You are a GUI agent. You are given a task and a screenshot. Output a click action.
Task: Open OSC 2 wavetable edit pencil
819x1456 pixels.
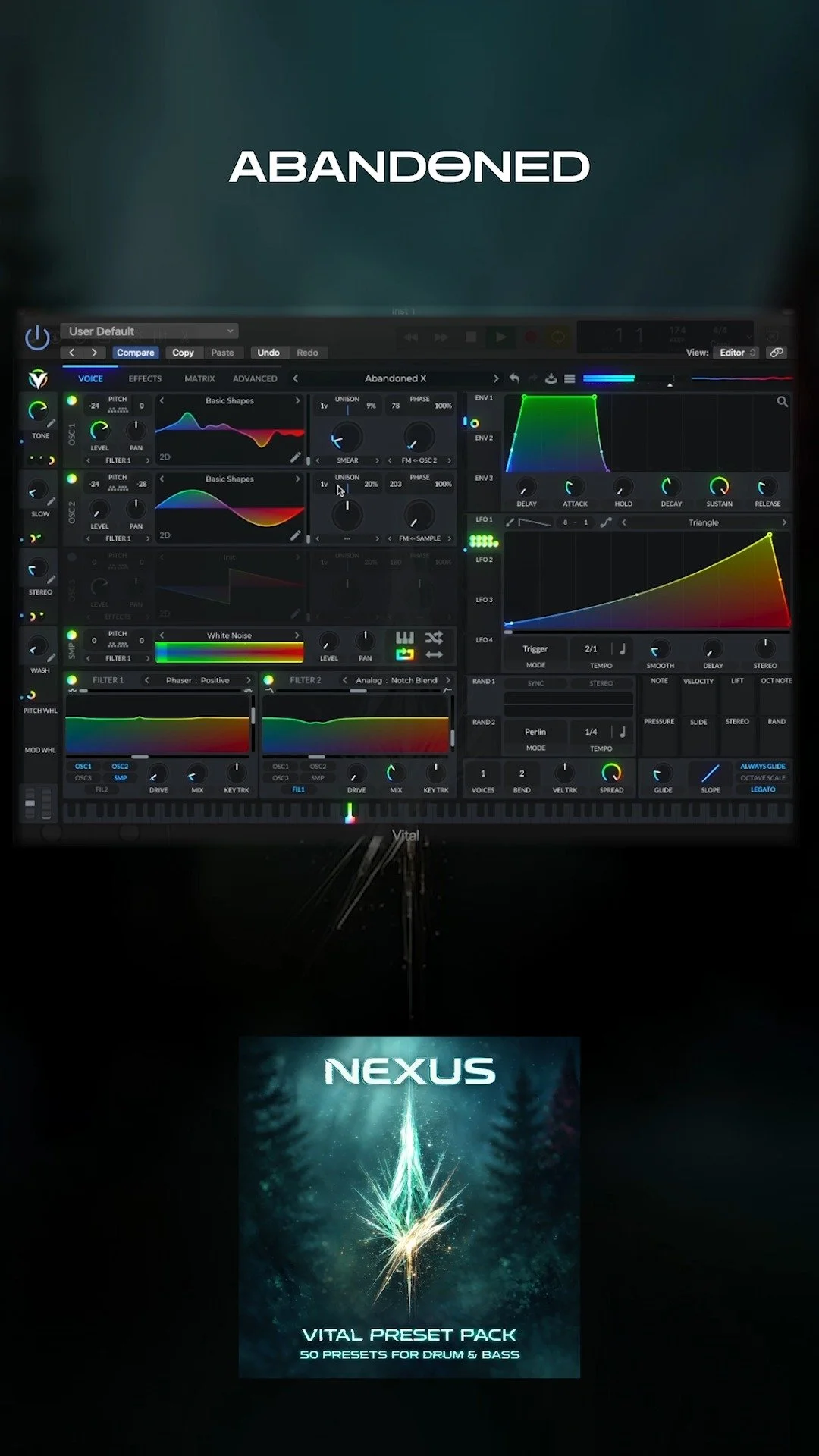coord(295,535)
